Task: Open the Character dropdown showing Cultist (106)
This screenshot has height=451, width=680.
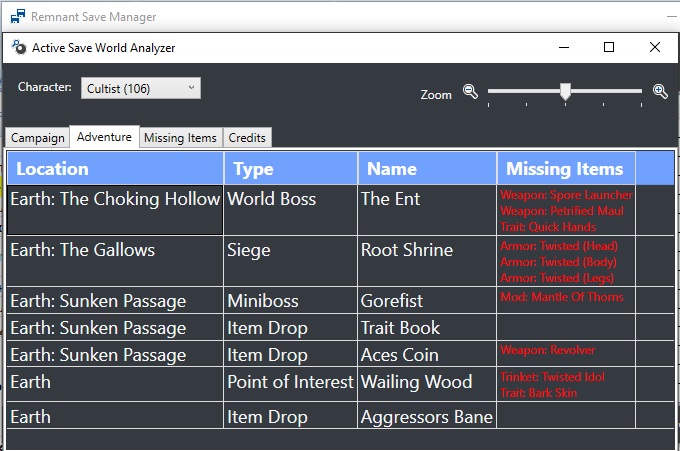Action: pos(141,88)
